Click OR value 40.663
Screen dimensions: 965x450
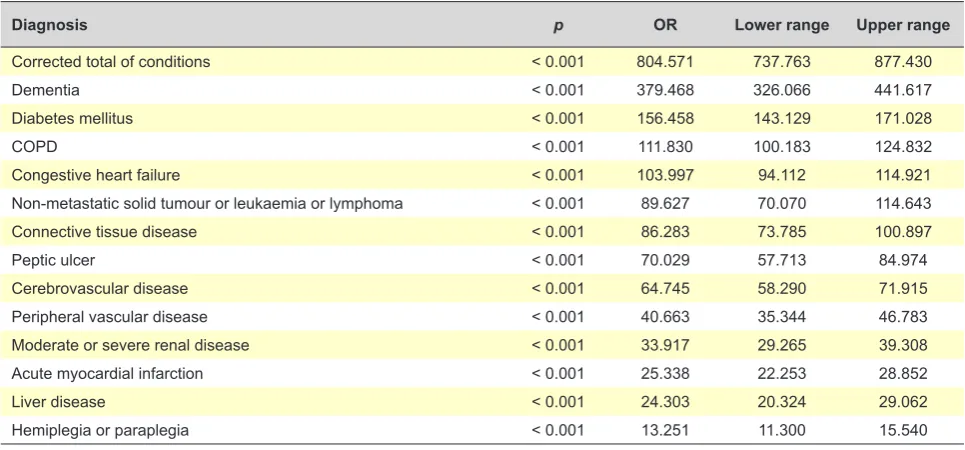click(665, 316)
